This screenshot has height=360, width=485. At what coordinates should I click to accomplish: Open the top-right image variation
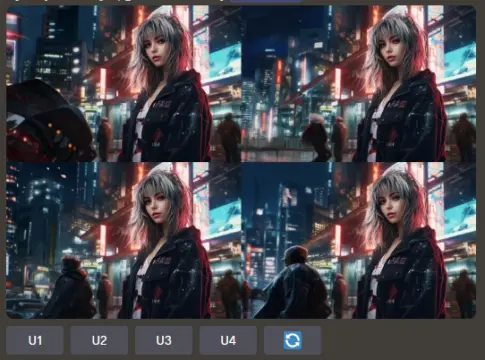(358, 83)
